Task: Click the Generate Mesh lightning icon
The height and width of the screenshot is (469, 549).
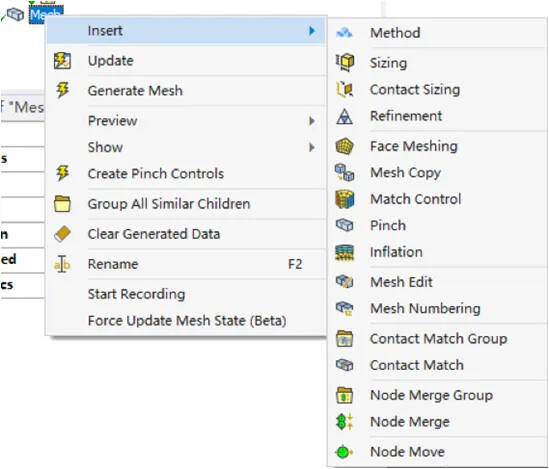Action: point(62,90)
